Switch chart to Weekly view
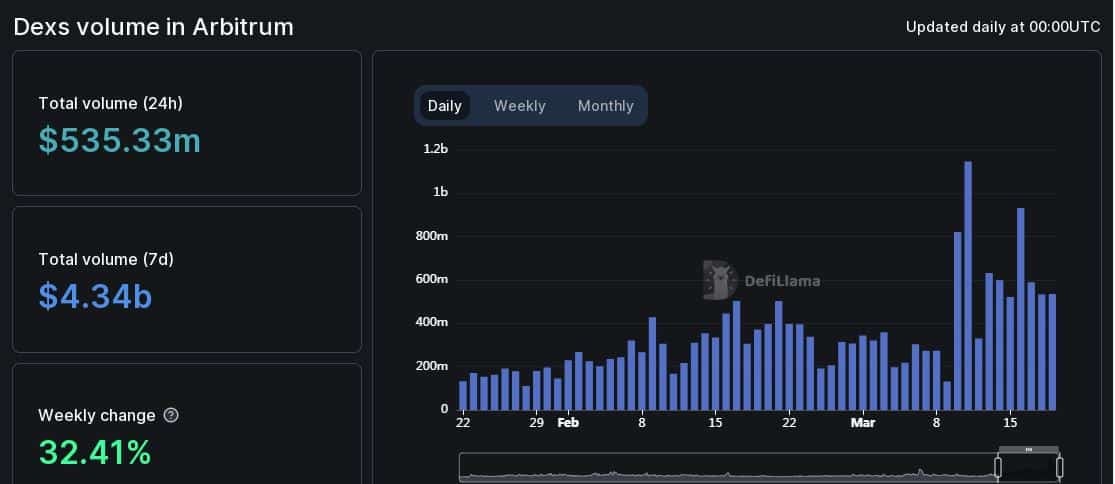 520,106
